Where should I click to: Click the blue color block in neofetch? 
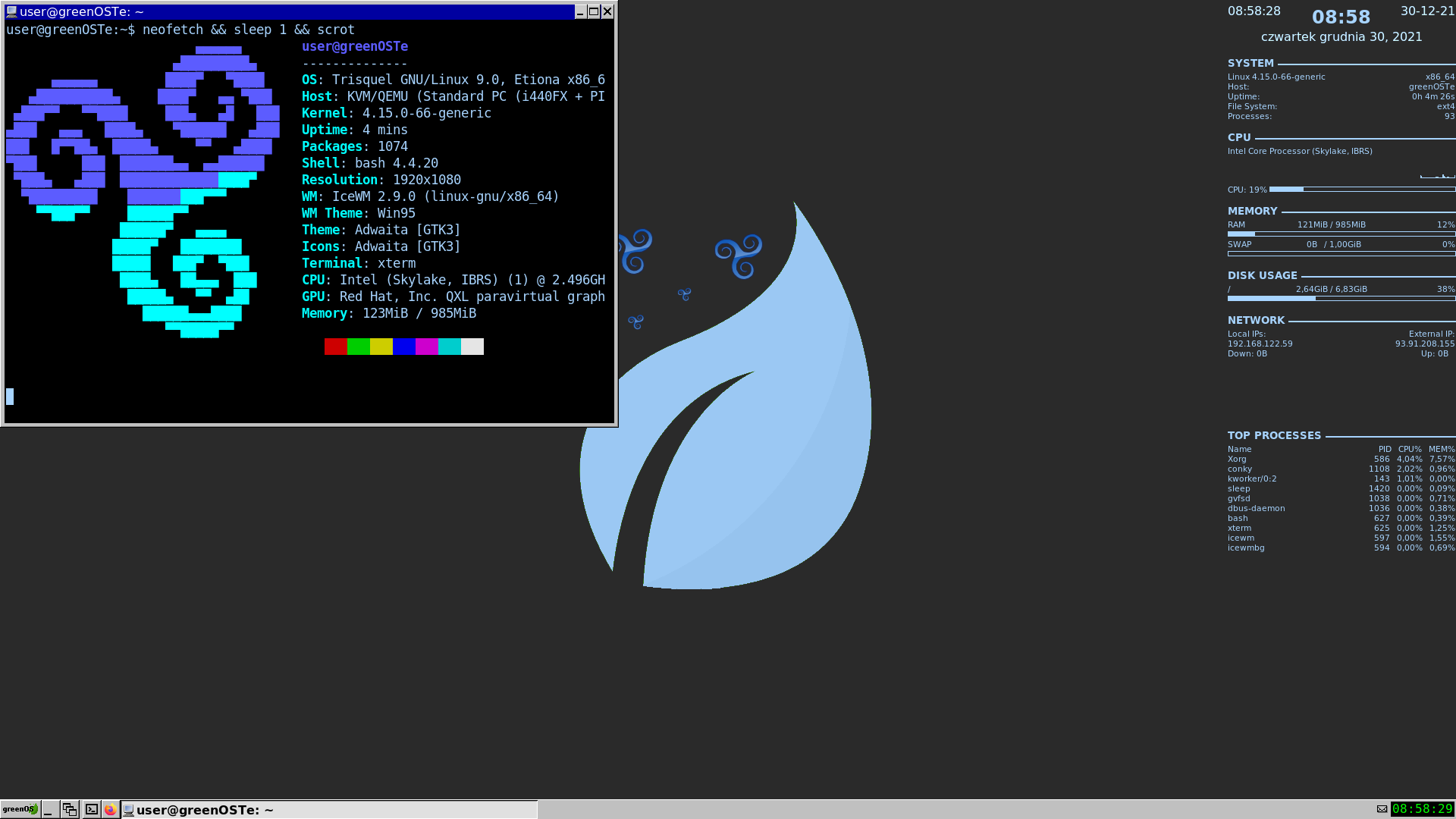[403, 347]
